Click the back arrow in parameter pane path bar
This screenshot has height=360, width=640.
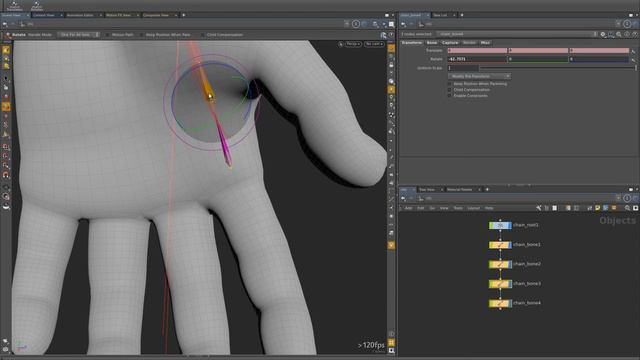(403, 24)
